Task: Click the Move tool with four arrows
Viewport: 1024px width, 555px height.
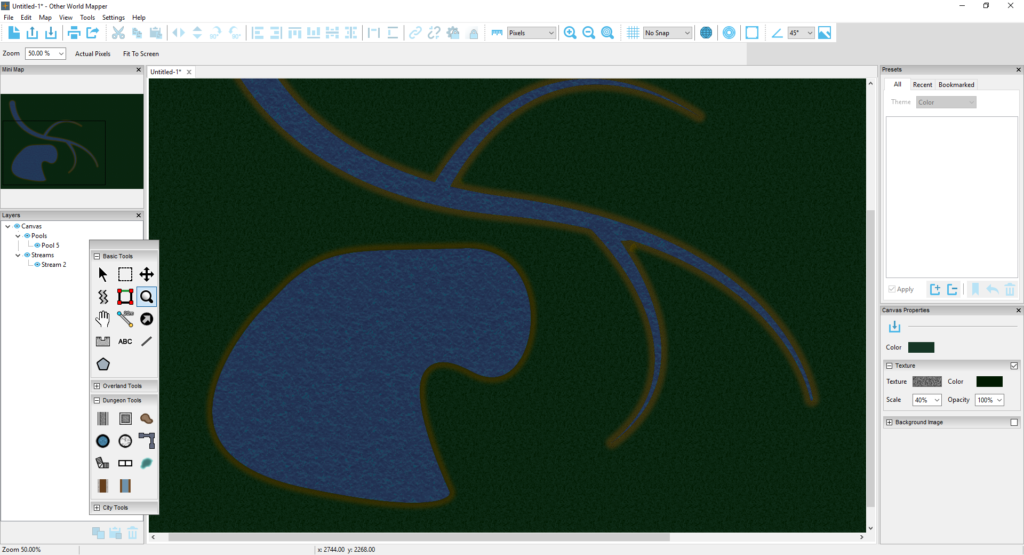Action: pos(147,274)
